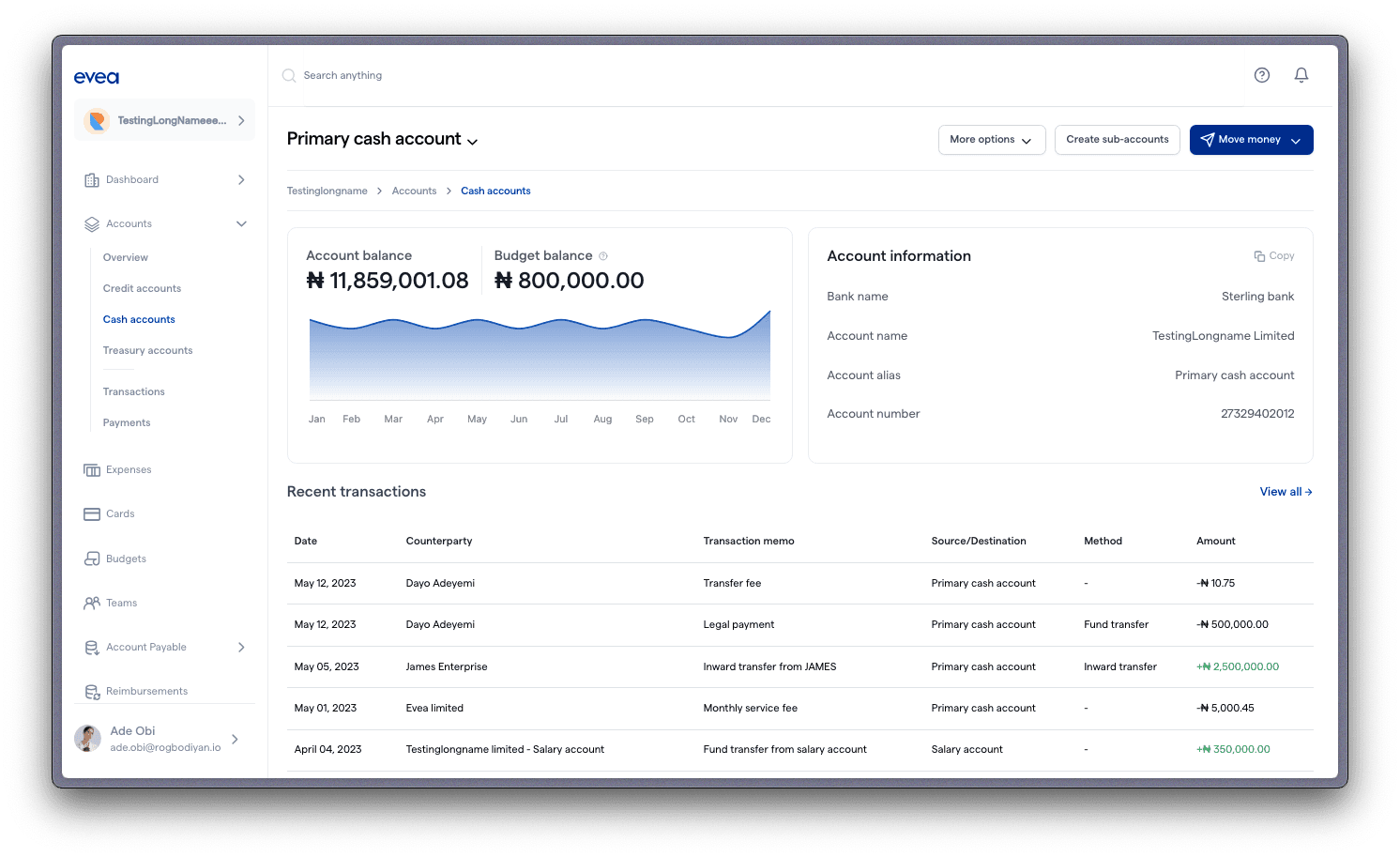Expand the More options dropdown
Viewport: 1400px width, 857px height.
992,139
